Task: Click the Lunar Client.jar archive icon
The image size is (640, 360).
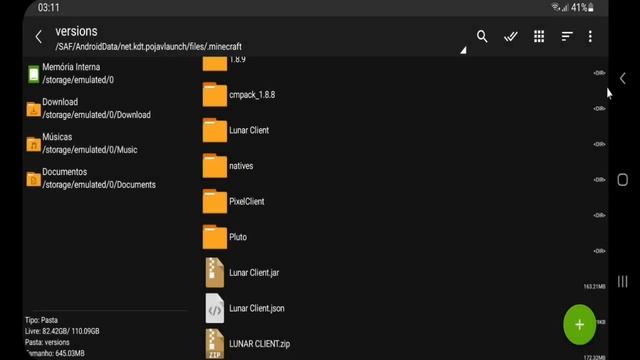Action: click(x=215, y=273)
